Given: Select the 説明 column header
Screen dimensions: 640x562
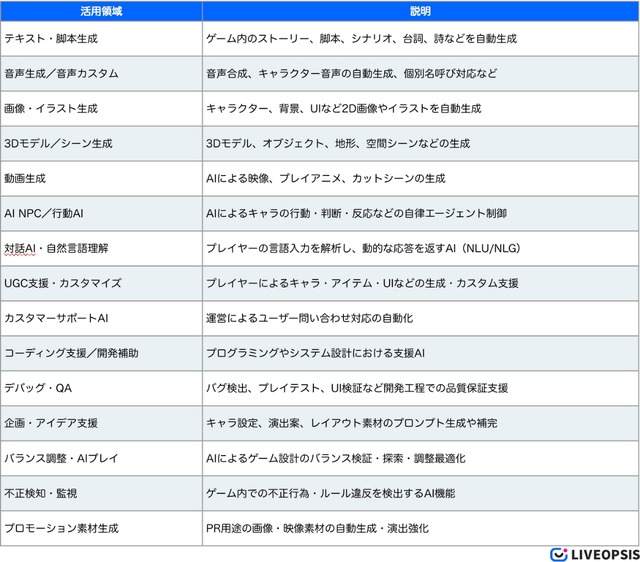Looking at the screenshot, I should [419, 11].
